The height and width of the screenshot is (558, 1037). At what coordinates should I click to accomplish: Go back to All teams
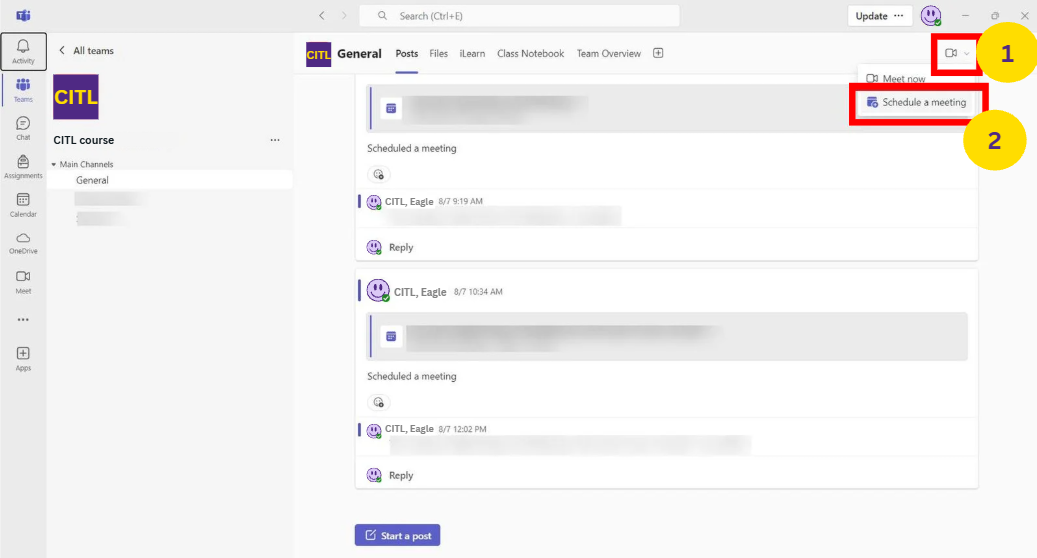coord(85,51)
